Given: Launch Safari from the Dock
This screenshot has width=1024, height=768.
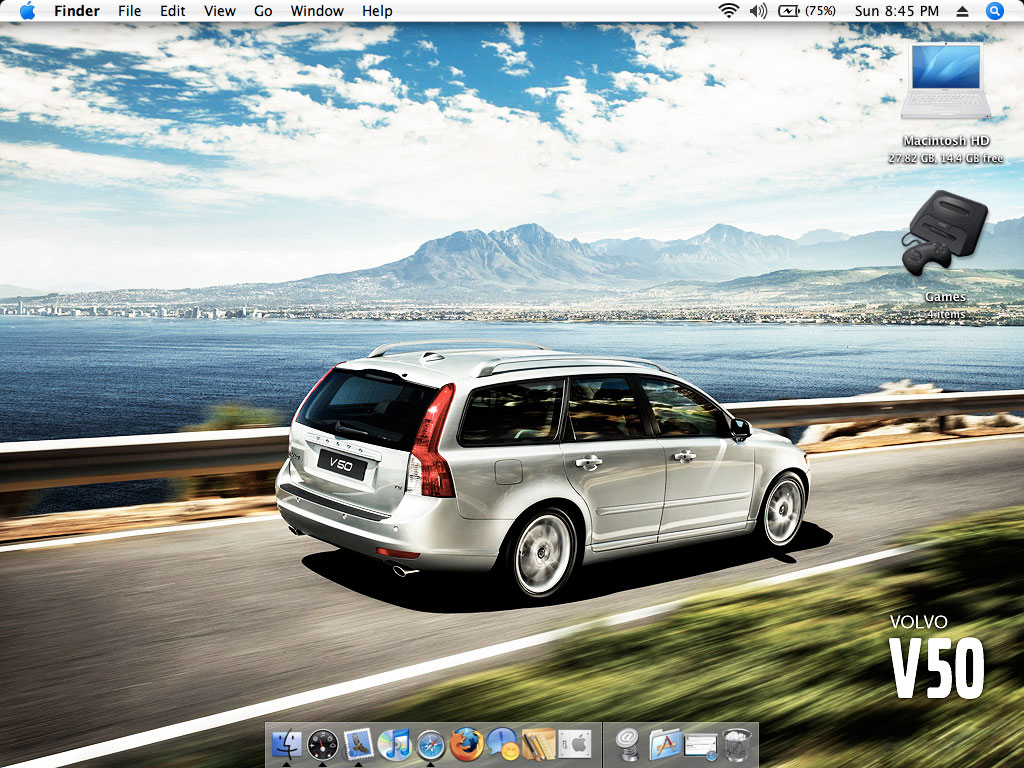Looking at the screenshot, I should tap(430, 744).
